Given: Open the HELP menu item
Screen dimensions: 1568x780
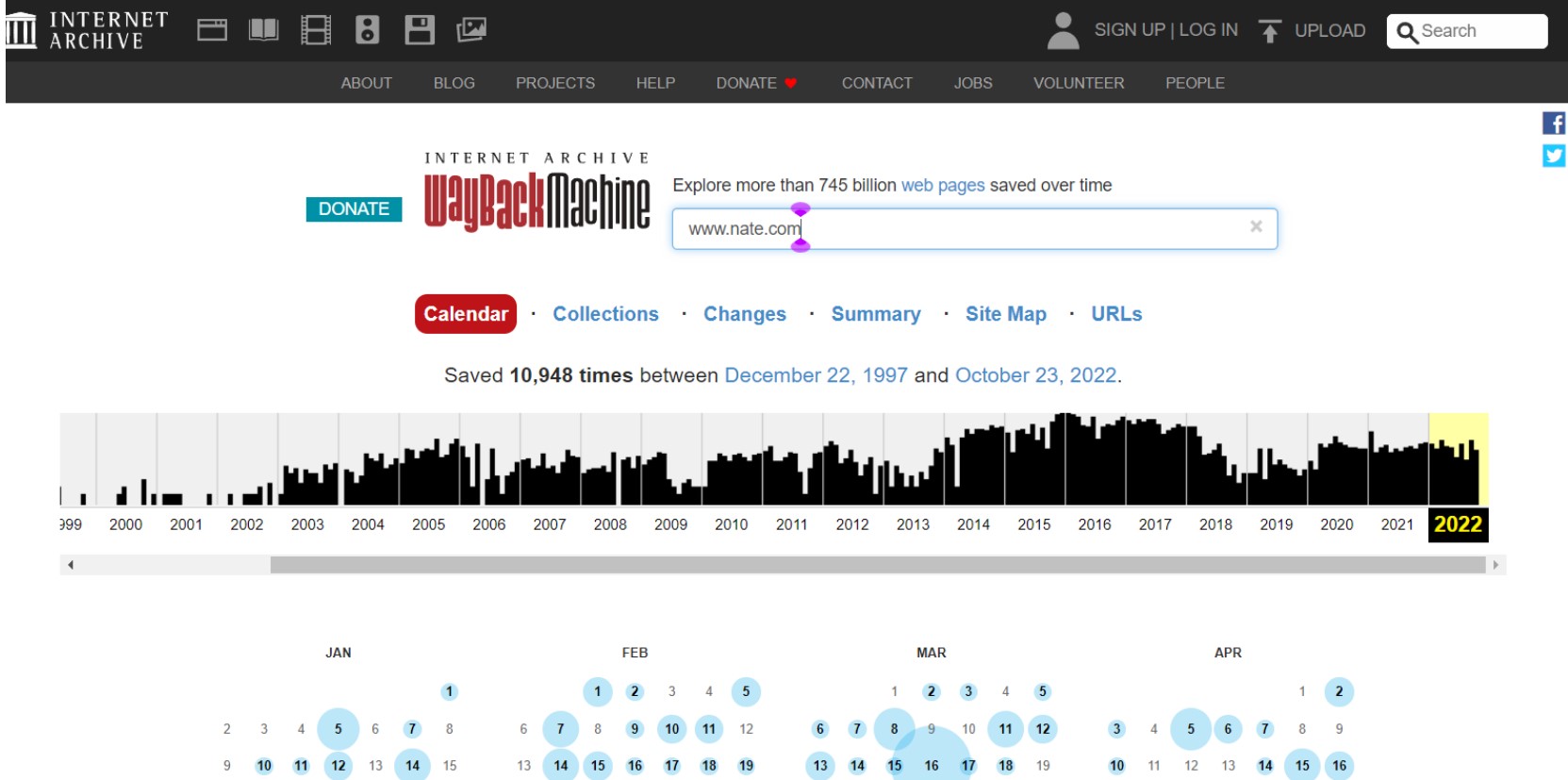Looking at the screenshot, I should coord(655,83).
